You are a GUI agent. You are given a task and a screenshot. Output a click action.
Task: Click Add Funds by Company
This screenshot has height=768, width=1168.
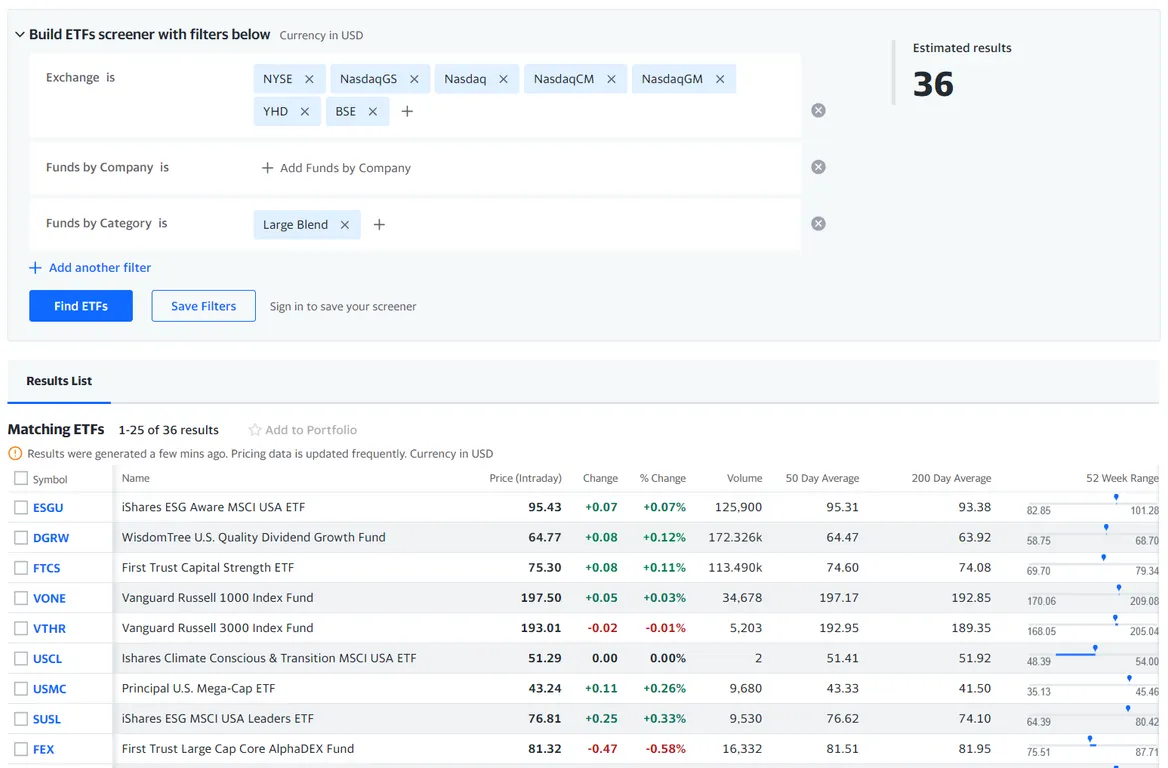(x=336, y=168)
